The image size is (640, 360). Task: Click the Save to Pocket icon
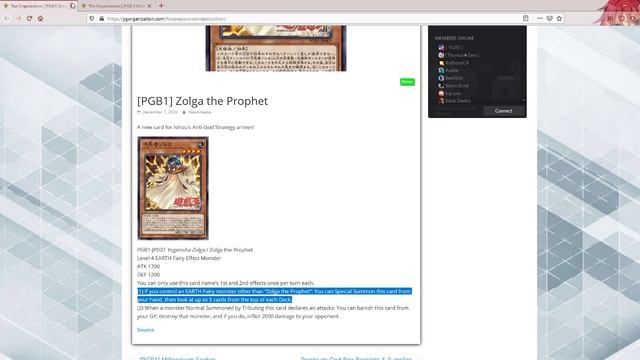549,18
